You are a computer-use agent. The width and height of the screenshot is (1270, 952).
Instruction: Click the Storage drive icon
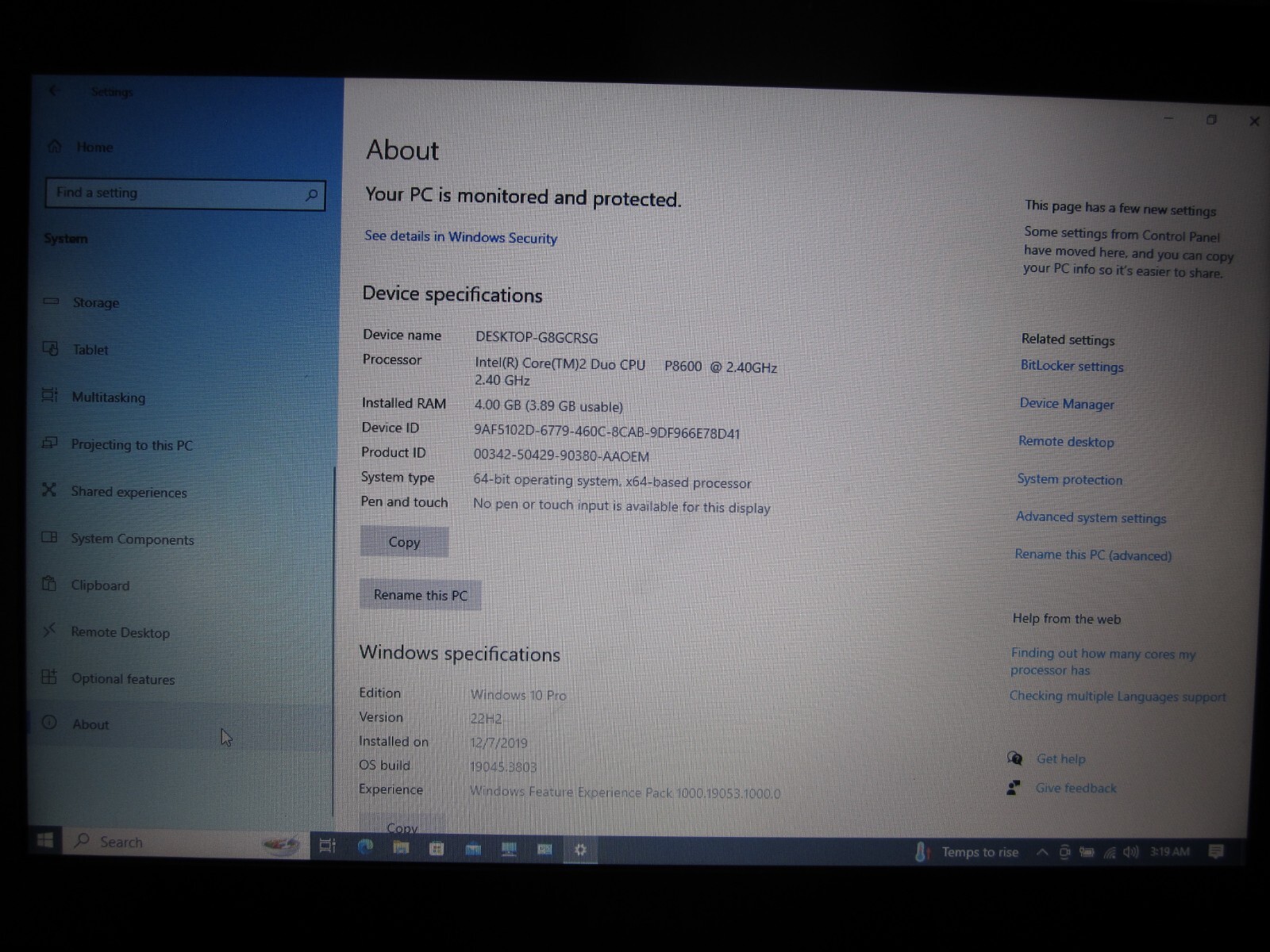(51, 301)
